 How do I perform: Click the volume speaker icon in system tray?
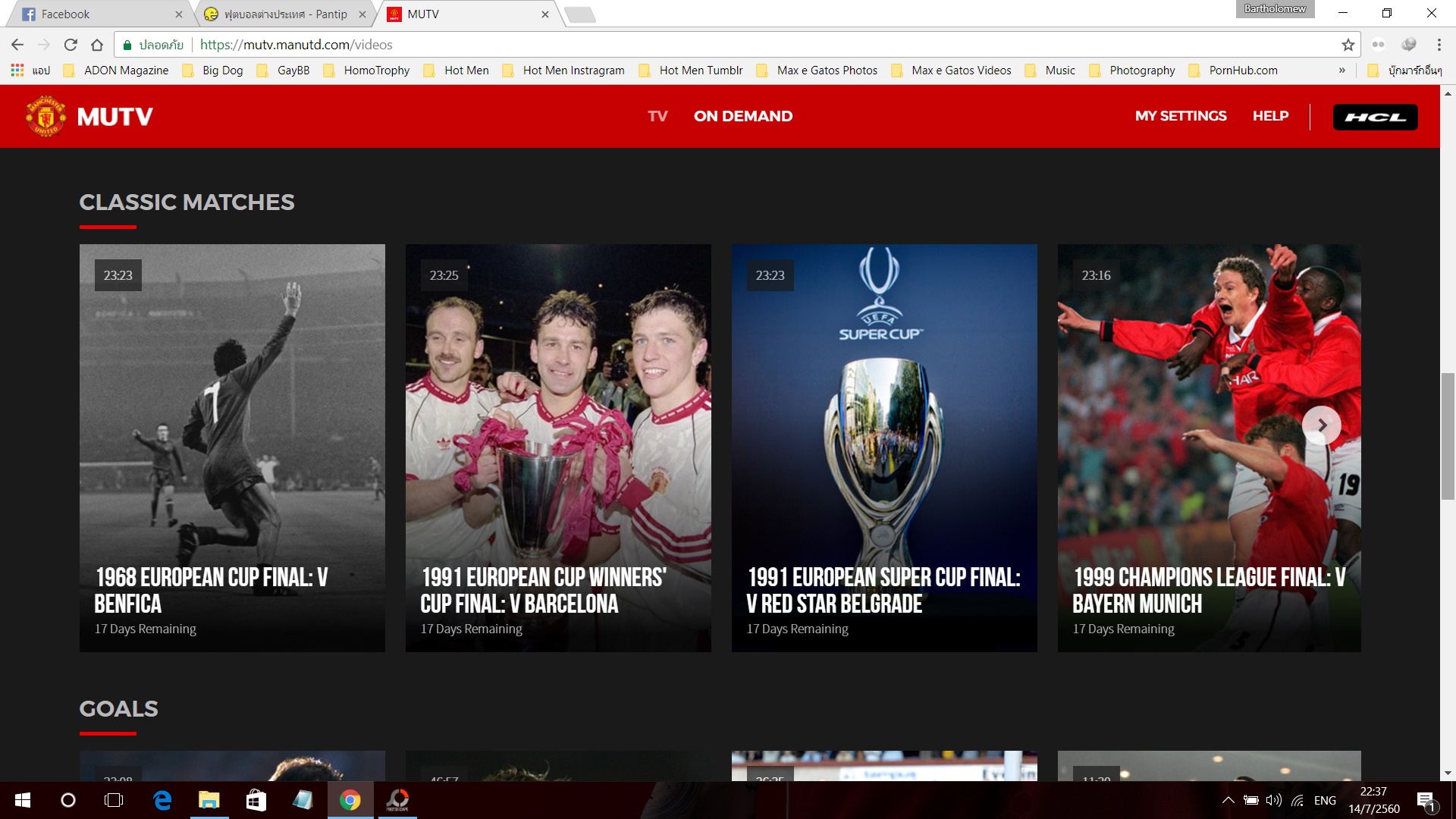[1274, 800]
